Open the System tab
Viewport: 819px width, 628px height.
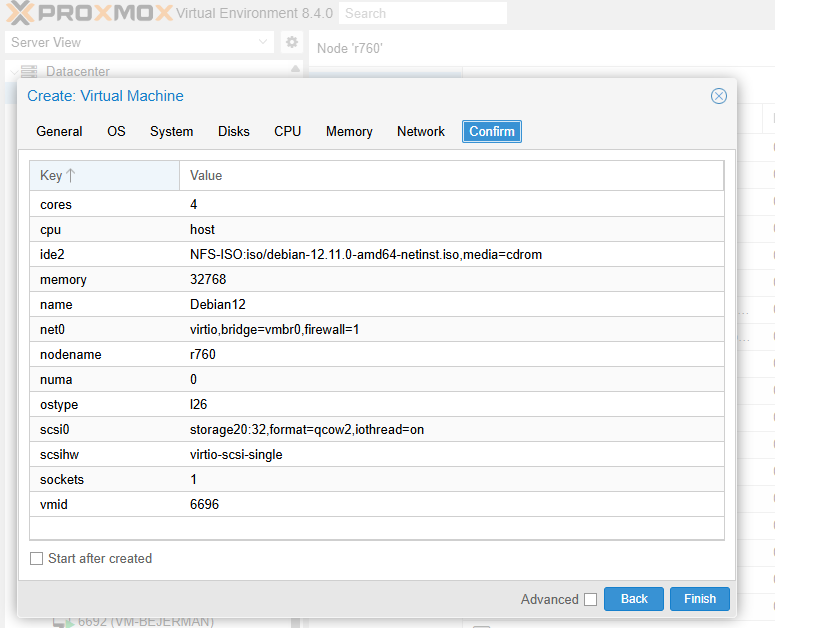[x=171, y=132]
